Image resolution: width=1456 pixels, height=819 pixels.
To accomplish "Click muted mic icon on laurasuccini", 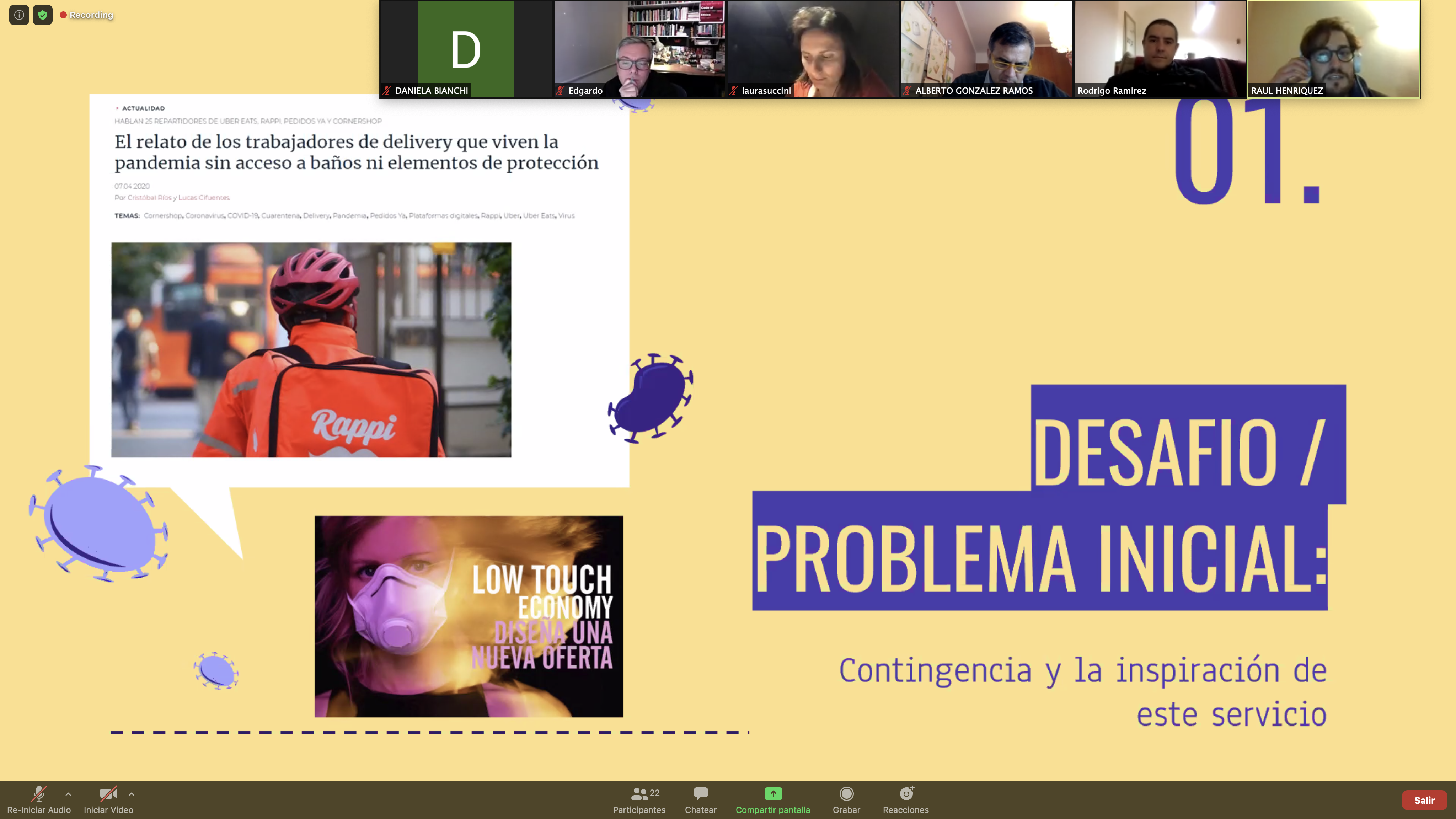I will coord(734,90).
